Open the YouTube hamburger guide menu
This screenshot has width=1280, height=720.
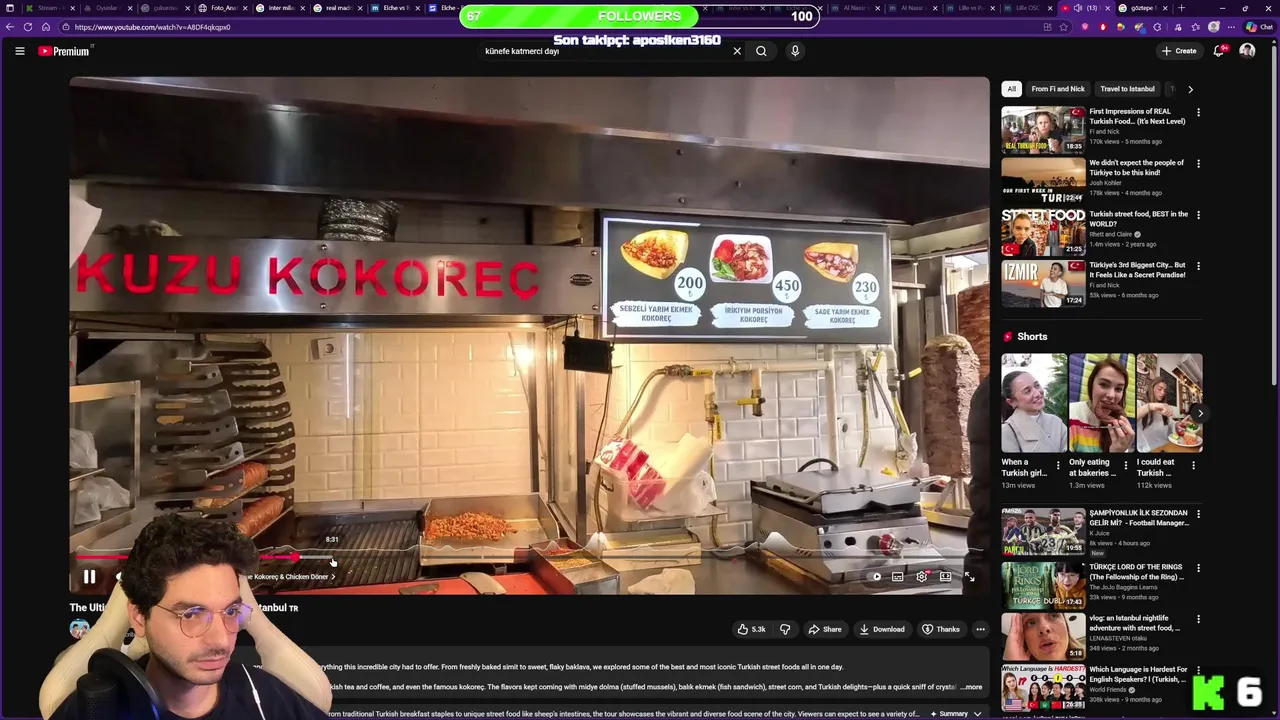[x=19, y=51]
